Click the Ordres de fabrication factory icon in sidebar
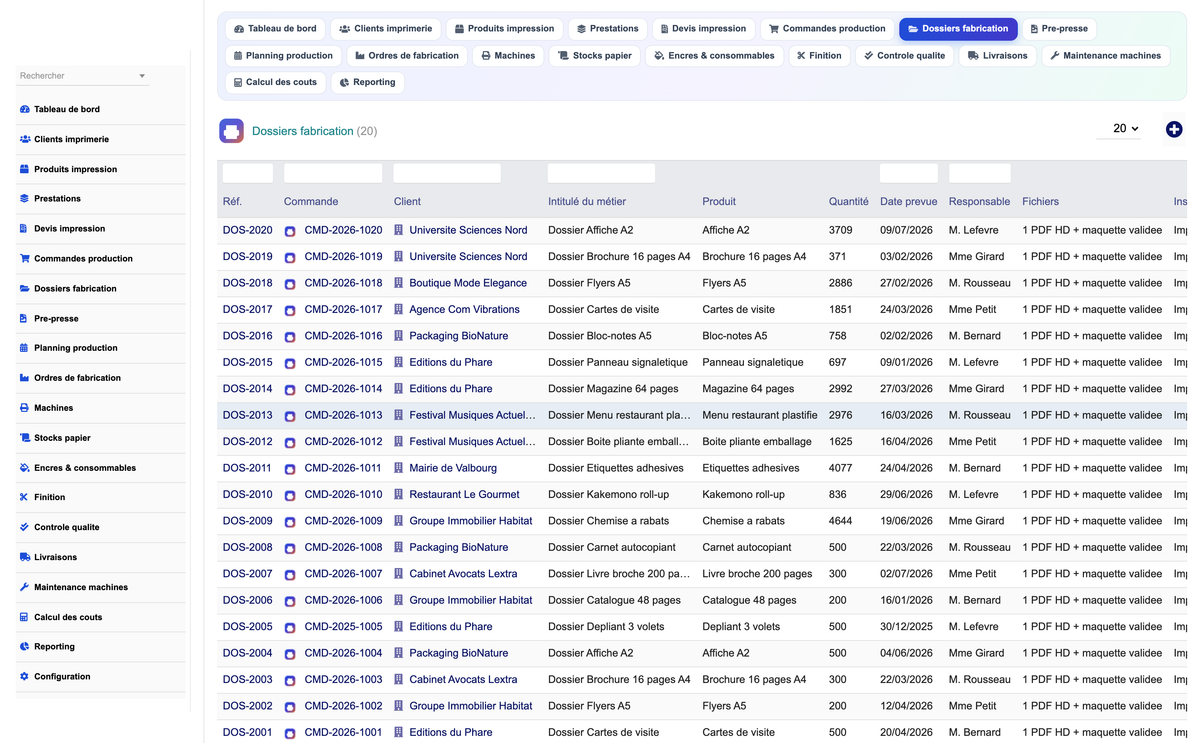The height and width of the screenshot is (743, 1200). [x=24, y=378]
